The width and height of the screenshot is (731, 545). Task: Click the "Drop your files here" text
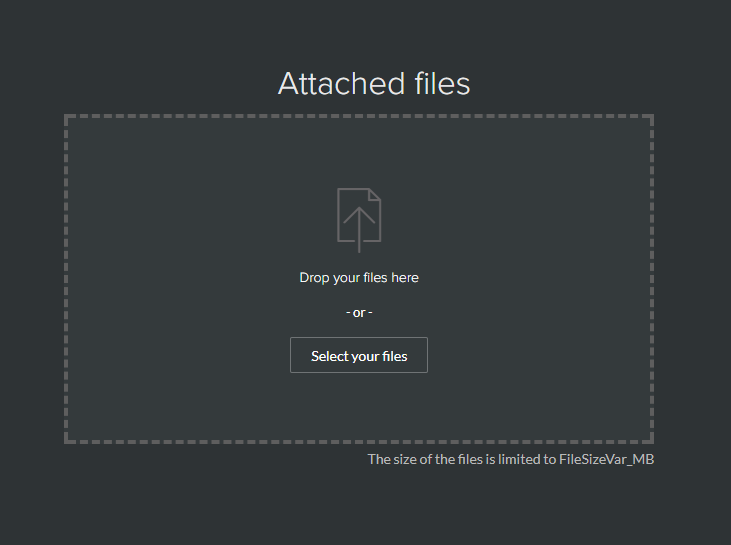[x=359, y=277]
